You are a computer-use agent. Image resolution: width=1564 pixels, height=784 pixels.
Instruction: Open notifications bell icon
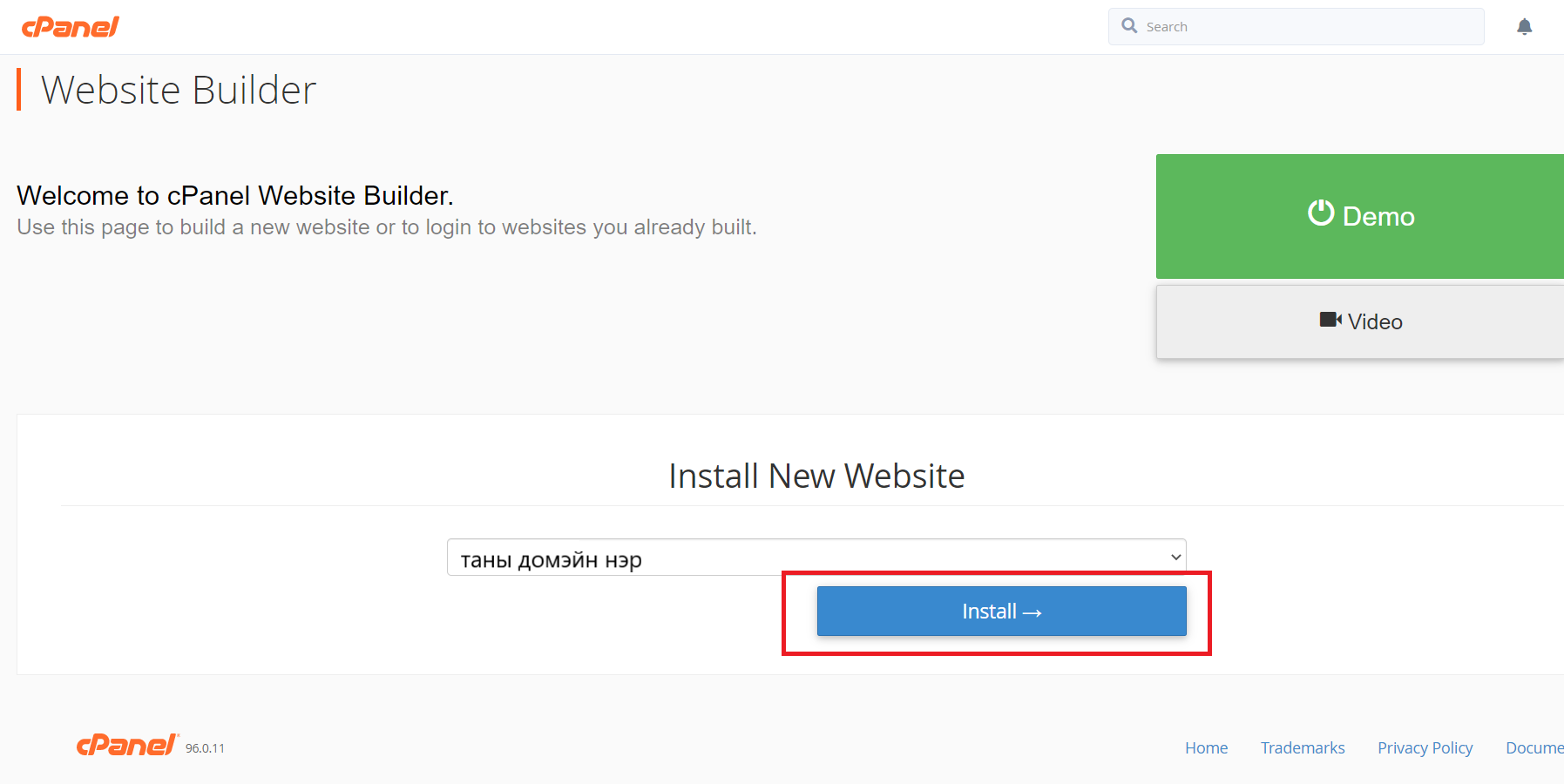1524,27
